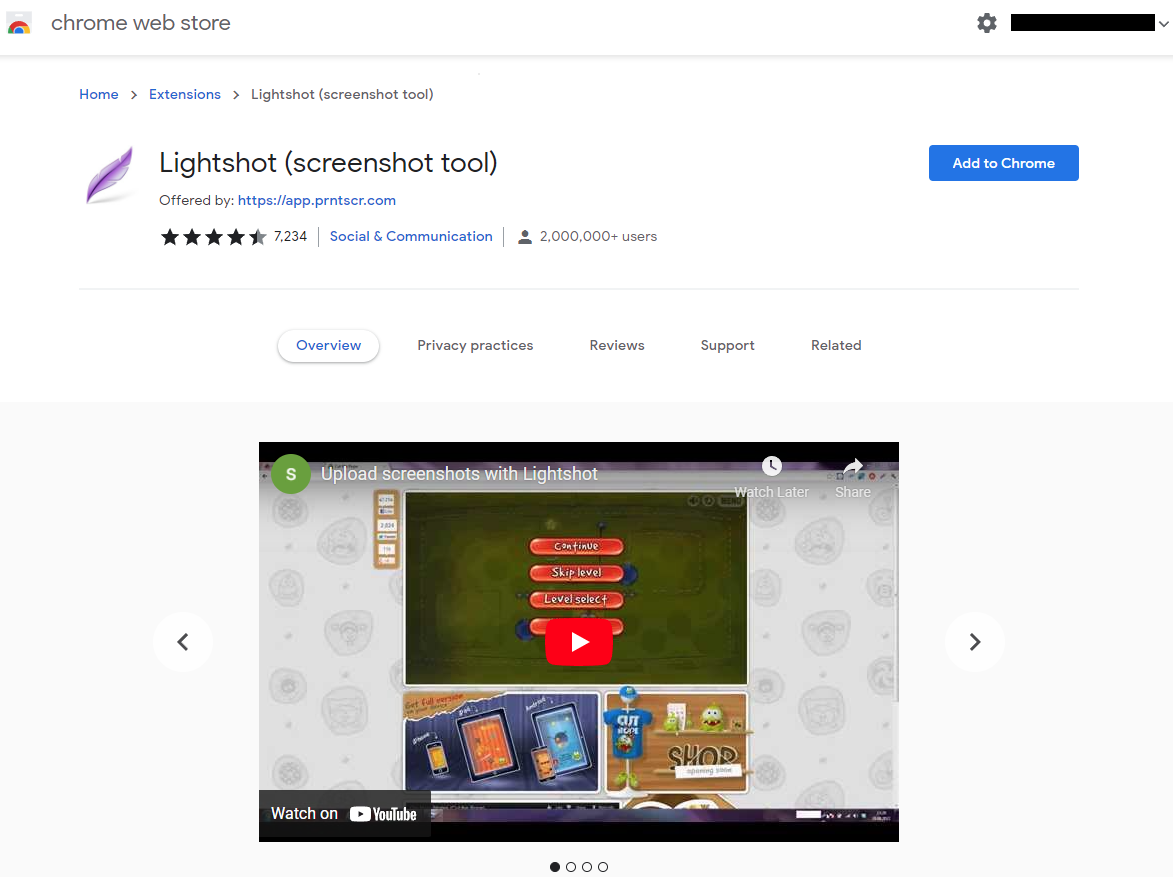Switch to the Privacy practices tab
1173x877 pixels.
(475, 346)
